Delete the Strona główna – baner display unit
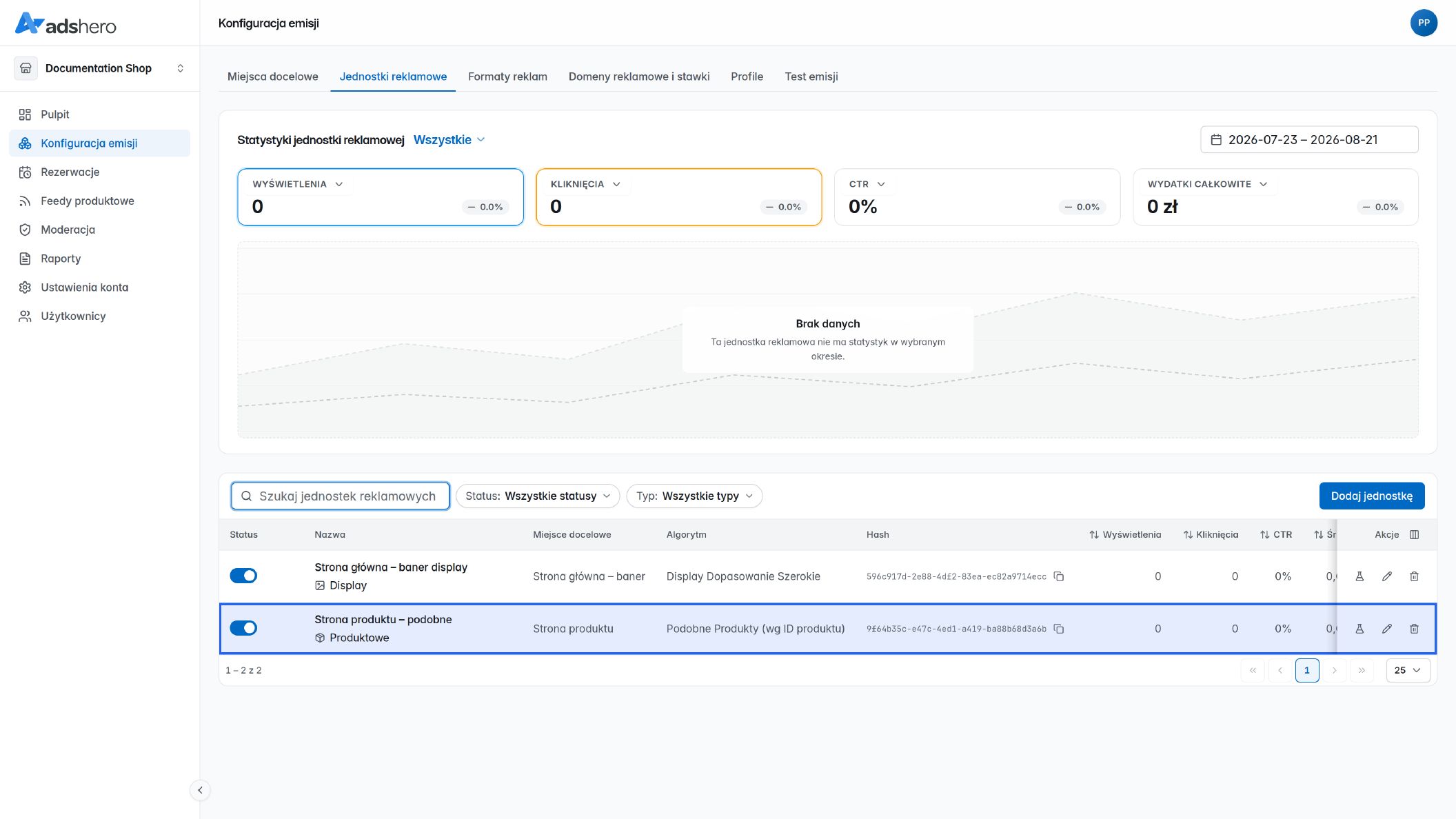The image size is (1456, 819). pyautogui.click(x=1414, y=576)
